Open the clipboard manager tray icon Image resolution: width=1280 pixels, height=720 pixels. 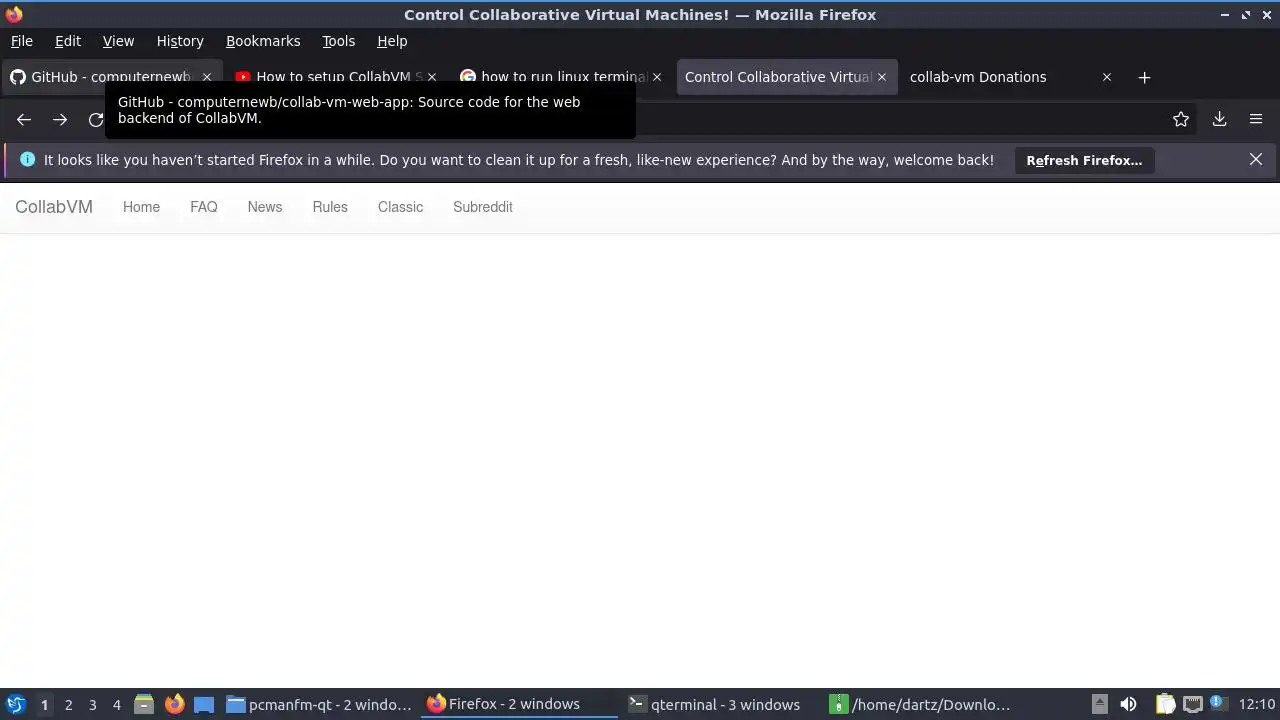click(x=1165, y=705)
